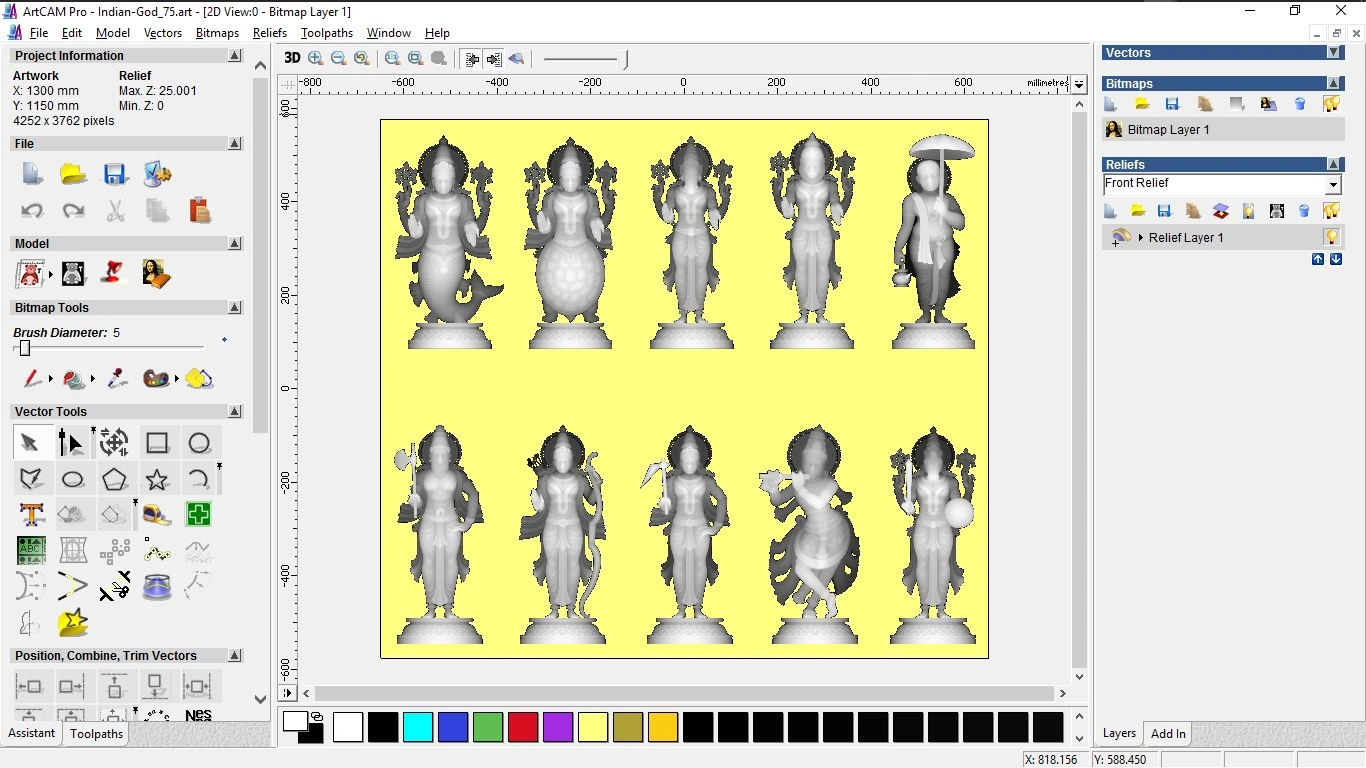Toggle all relief layers visibility bulbs
Screen dimensions: 1366x768
click(x=1331, y=211)
